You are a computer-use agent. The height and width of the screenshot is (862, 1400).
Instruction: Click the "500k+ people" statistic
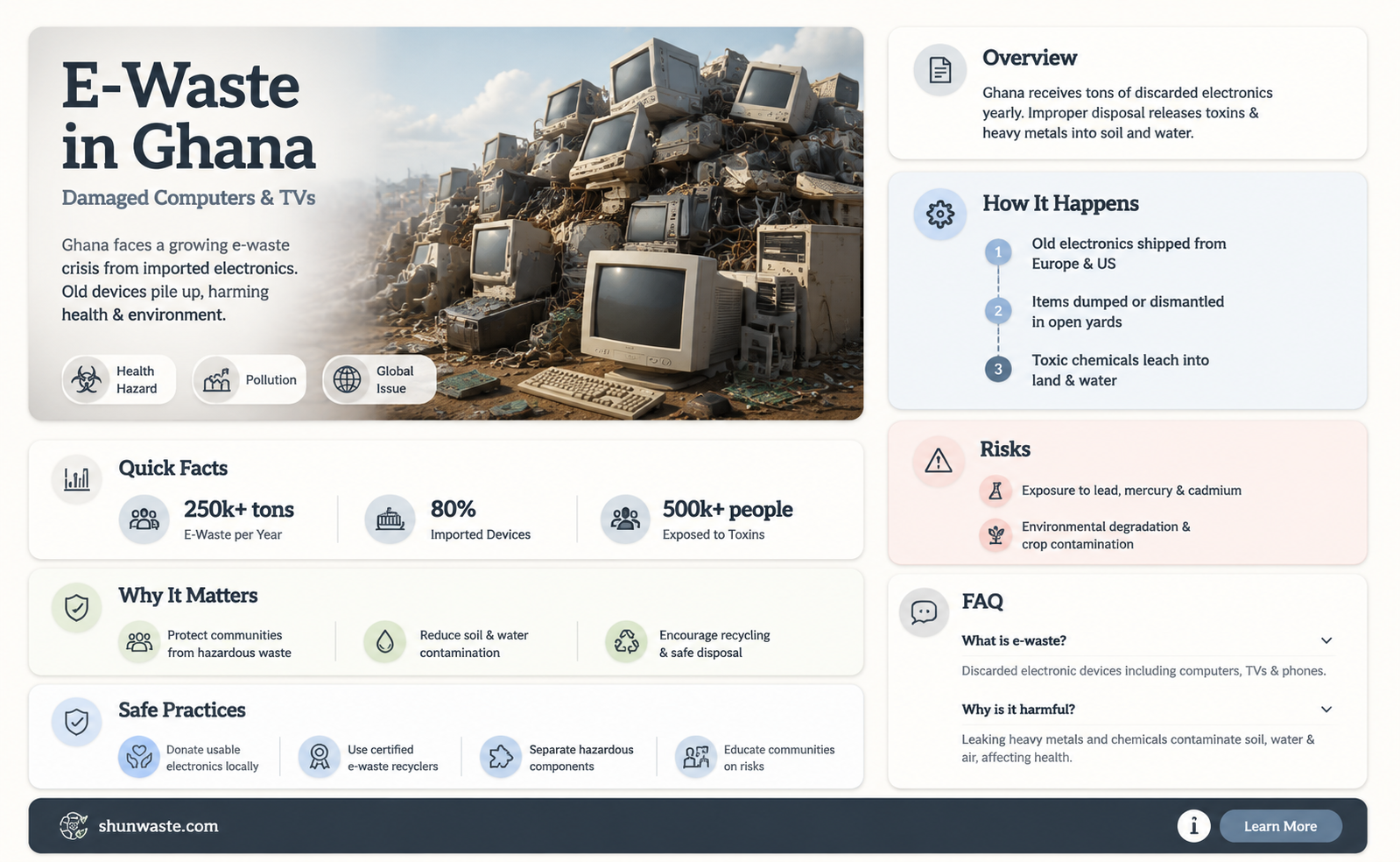[728, 509]
